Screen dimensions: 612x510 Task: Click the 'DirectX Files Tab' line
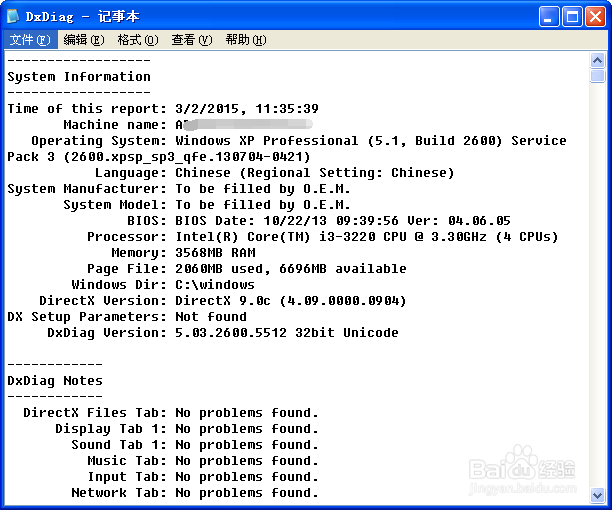coord(171,412)
